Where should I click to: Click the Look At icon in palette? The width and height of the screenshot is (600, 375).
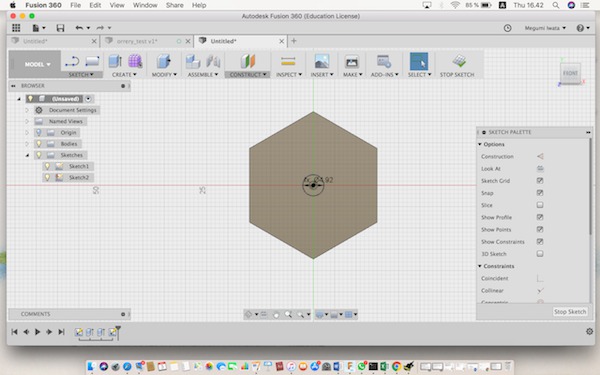coord(540,168)
